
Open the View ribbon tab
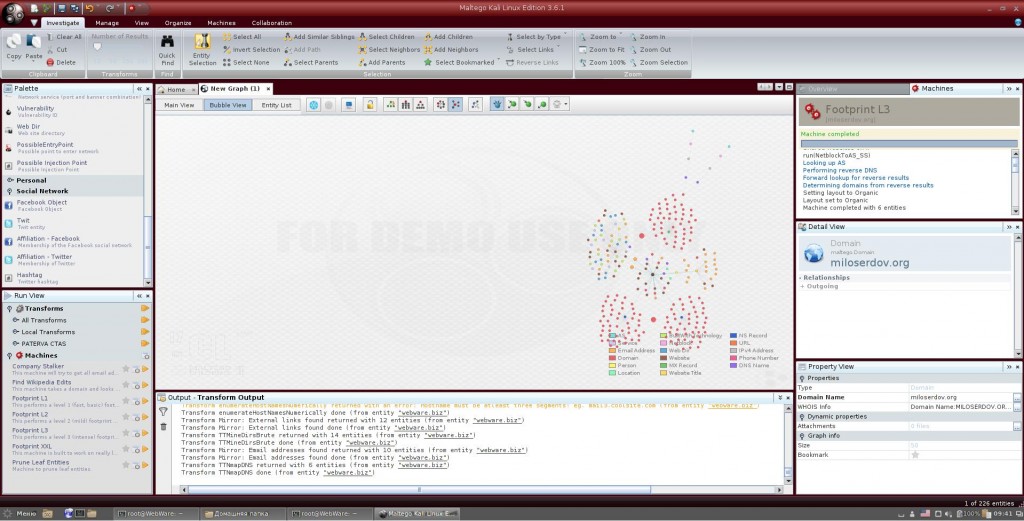click(142, 23)
